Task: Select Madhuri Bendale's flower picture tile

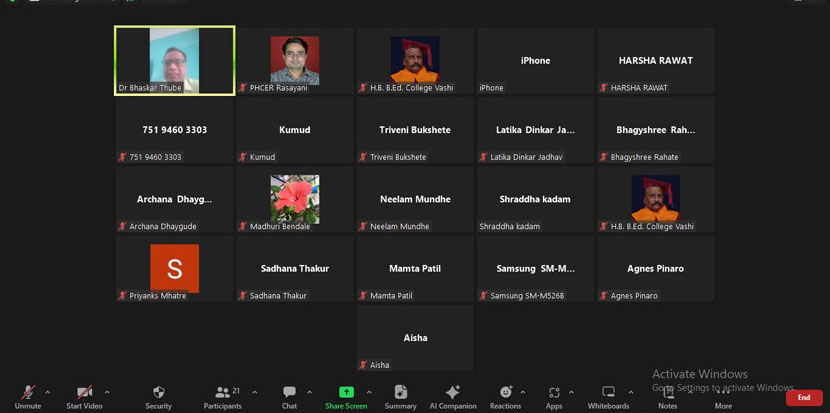Action: (295, 199)
